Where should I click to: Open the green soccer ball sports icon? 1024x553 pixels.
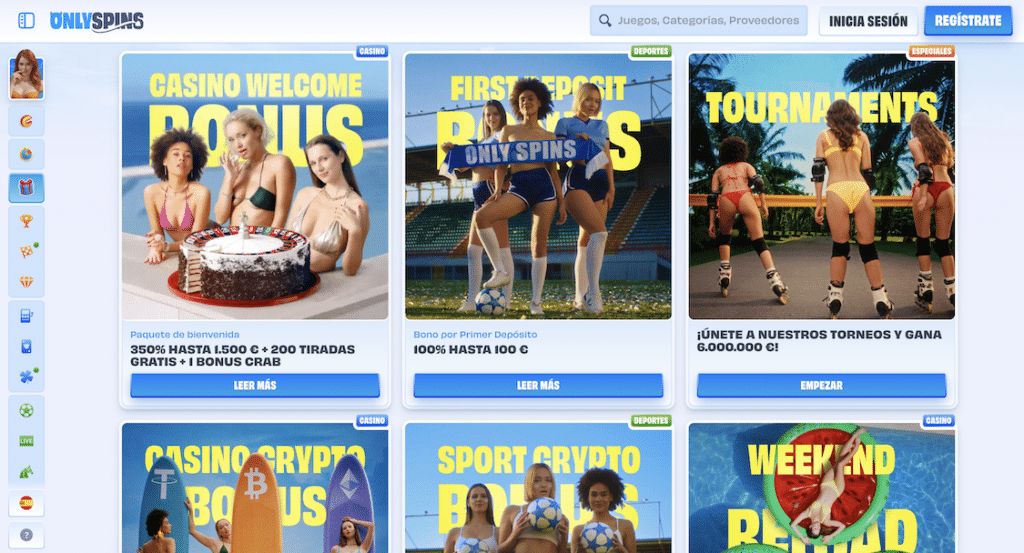click(26, 411)
